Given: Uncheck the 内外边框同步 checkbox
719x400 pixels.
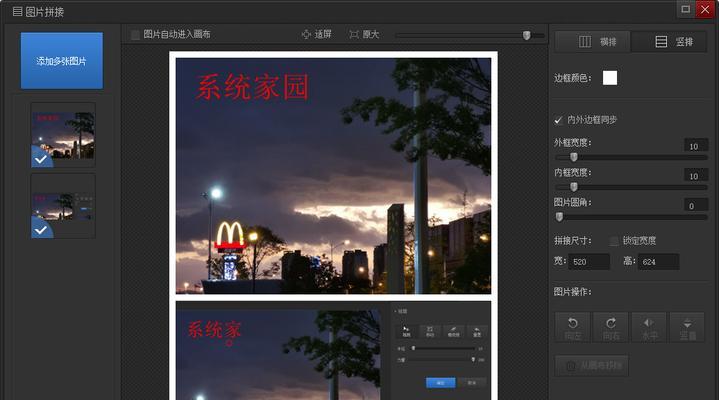Looking at the screenshot, I should [x=558, y=120].
